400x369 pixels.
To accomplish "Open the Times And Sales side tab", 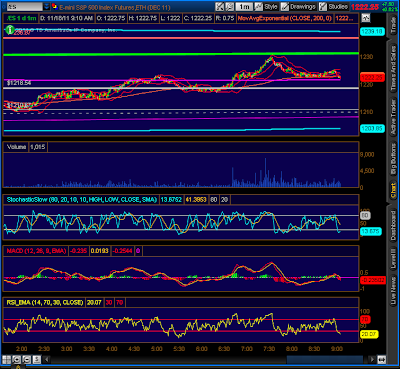I will pyautogui.click(x=393, y=68).
